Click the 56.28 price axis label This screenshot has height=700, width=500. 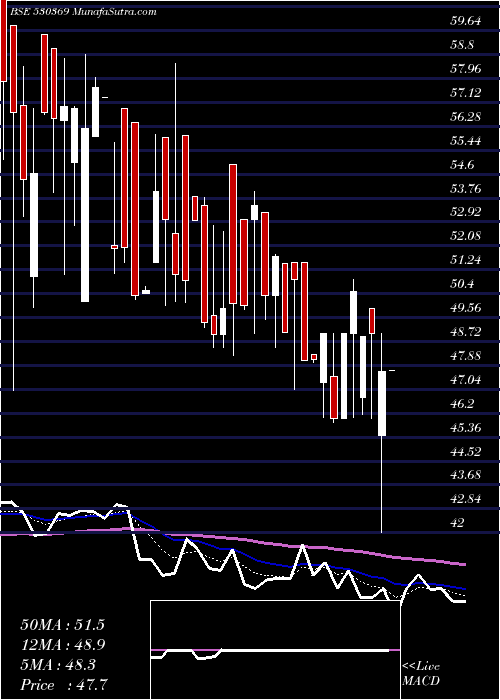(x=467, y=117)
